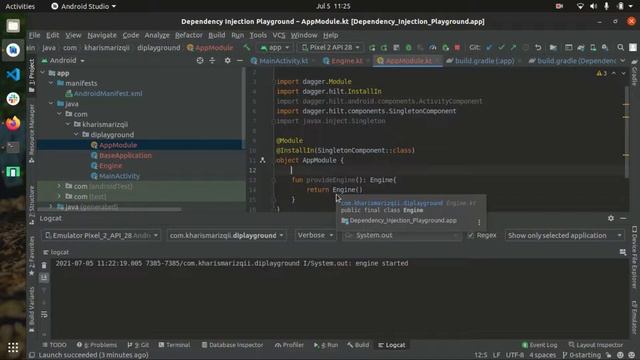Collapse the diplayground package node
Screen dimensions: 640x360
[x=76, y=135]
